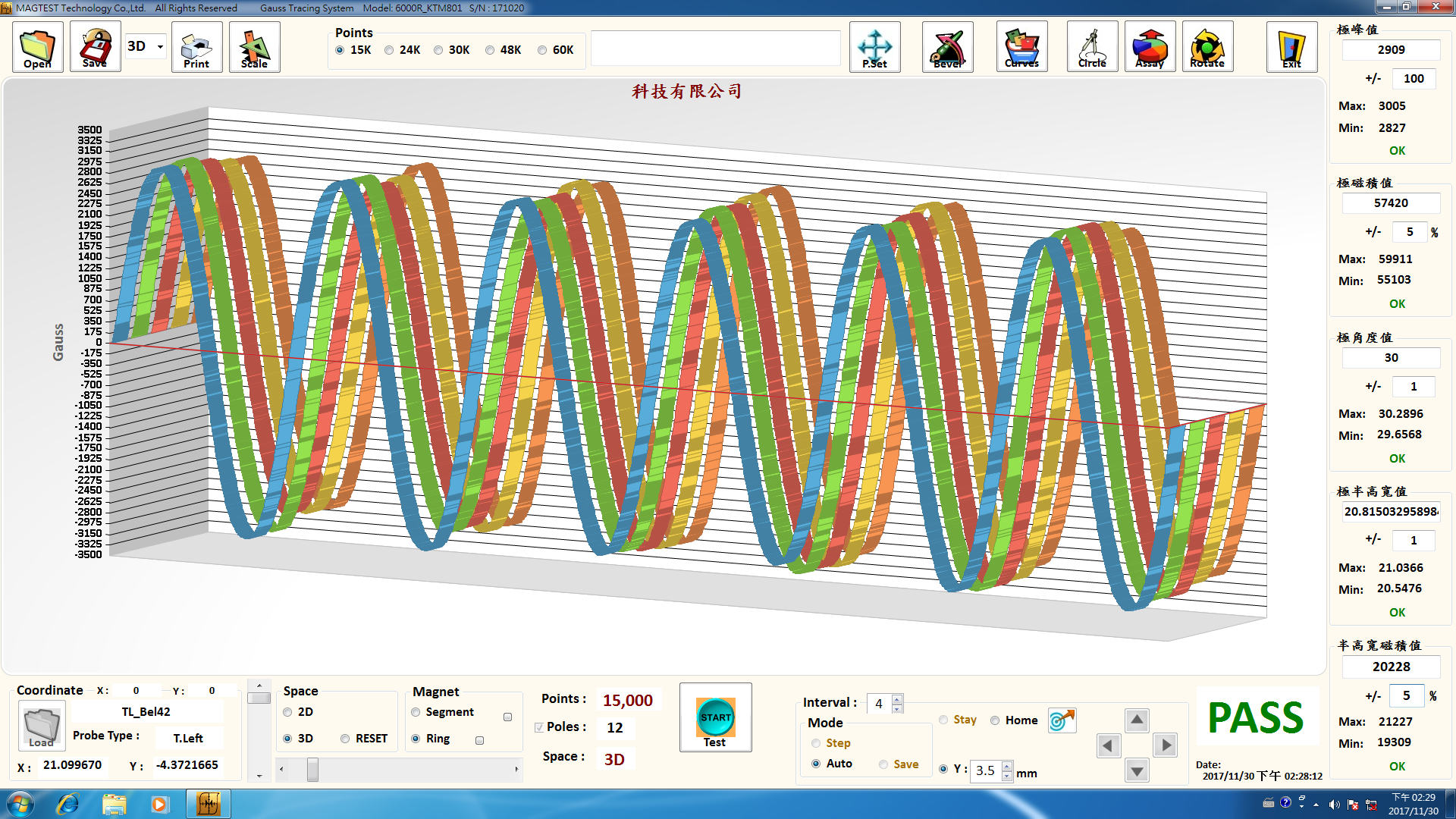Increase the Interval spinner value
The height and width of the screenshot is (819, 1456).
897,698
